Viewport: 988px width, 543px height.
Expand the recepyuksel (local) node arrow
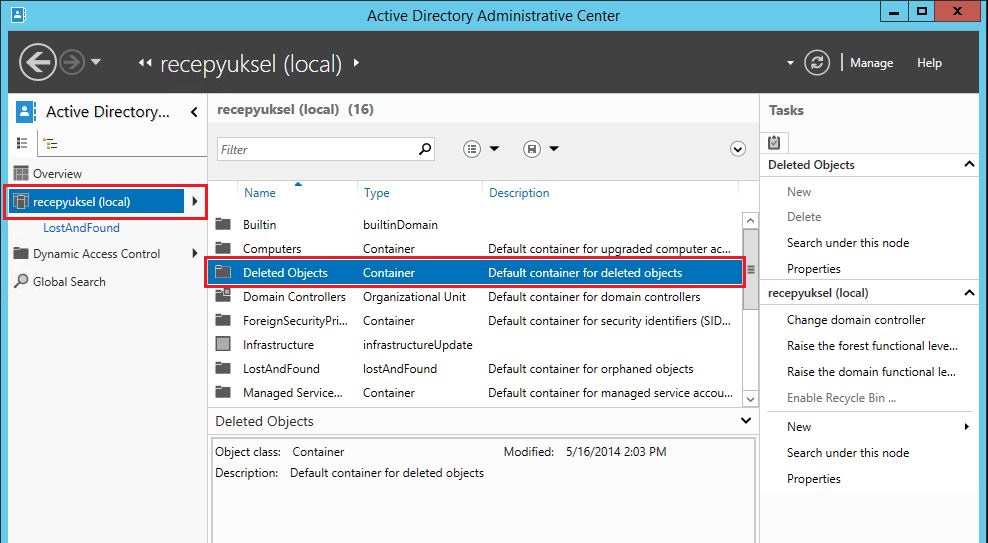[x=195, y=202]
